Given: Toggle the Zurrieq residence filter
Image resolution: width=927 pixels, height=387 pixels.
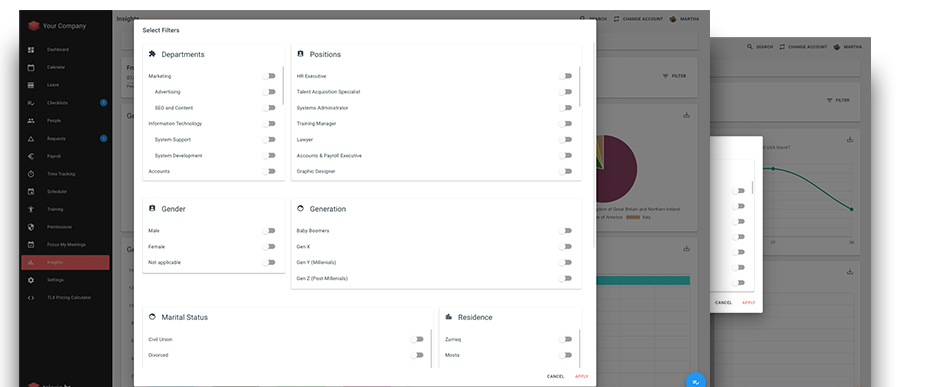Looking at the screenshot, I should click(566, 340).
